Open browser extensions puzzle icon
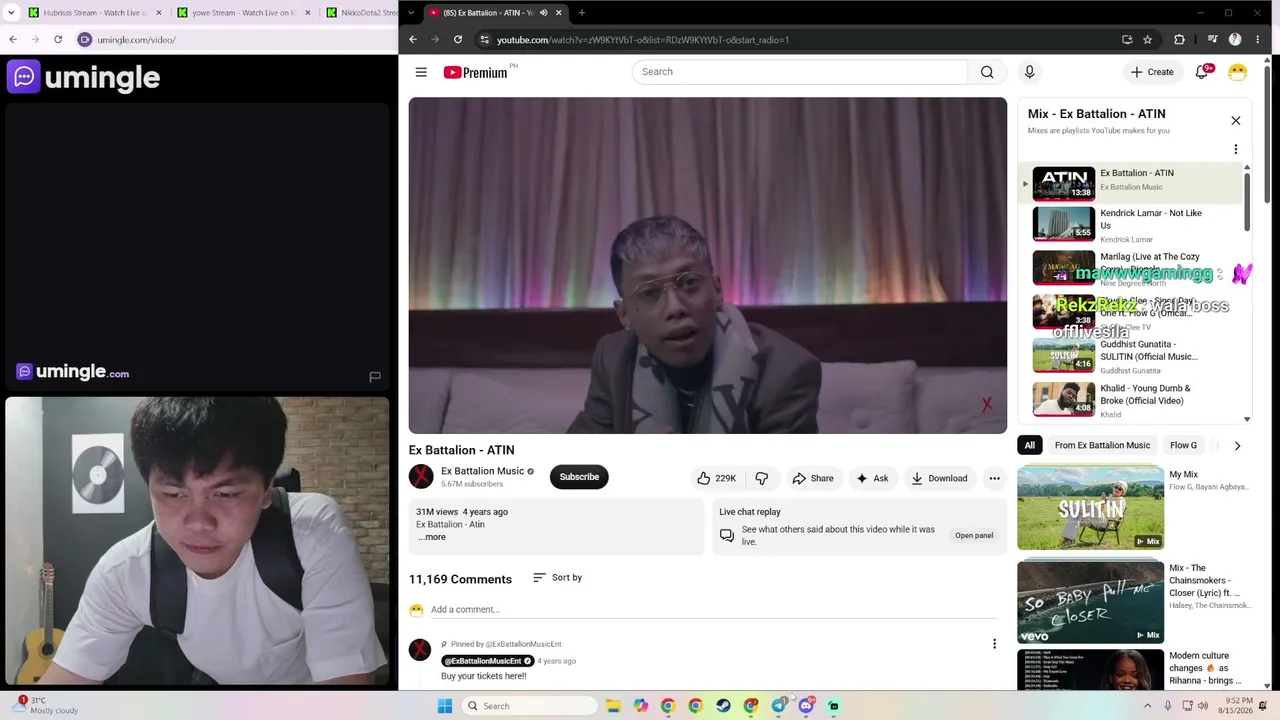The height and width of the screenshot is (720, 1280). 1180,40
